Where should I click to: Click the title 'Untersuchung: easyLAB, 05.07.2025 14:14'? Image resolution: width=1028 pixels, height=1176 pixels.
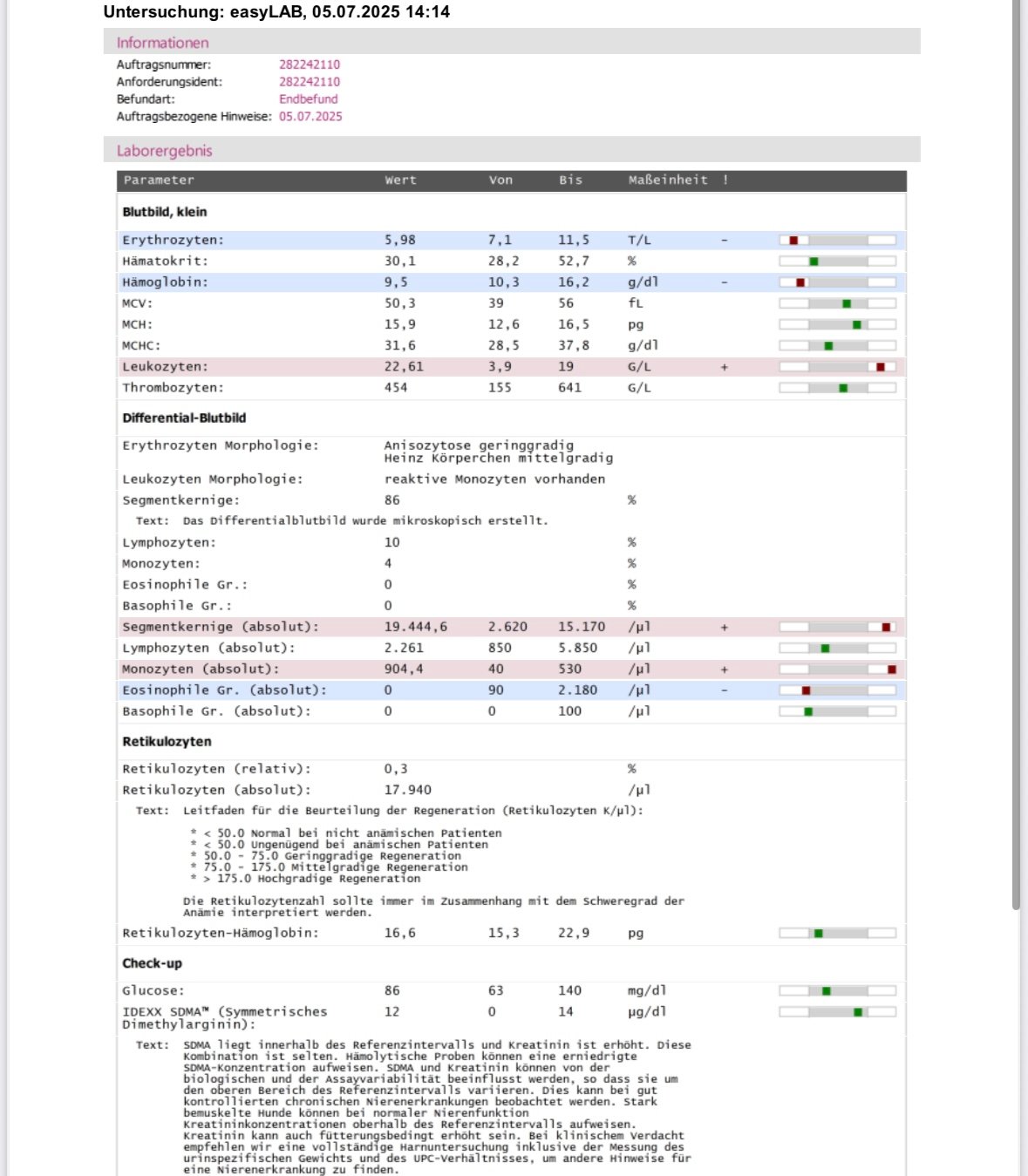coord(276,12)
